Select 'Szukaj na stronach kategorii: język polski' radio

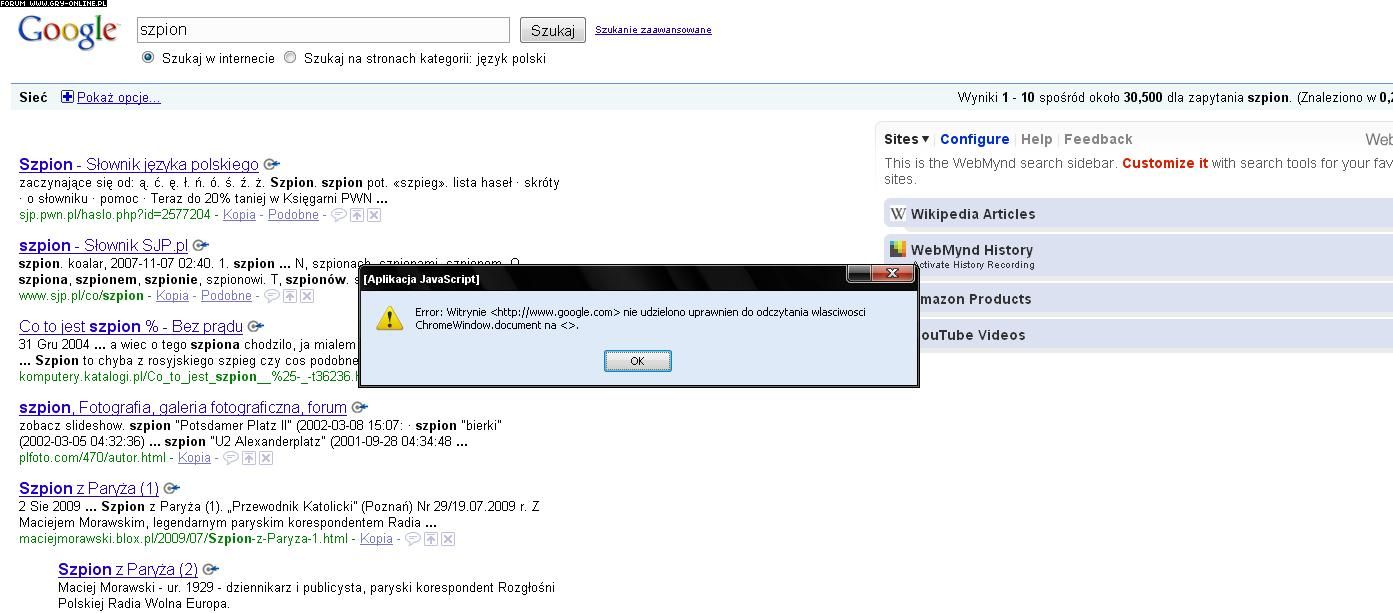coord(290,58)
